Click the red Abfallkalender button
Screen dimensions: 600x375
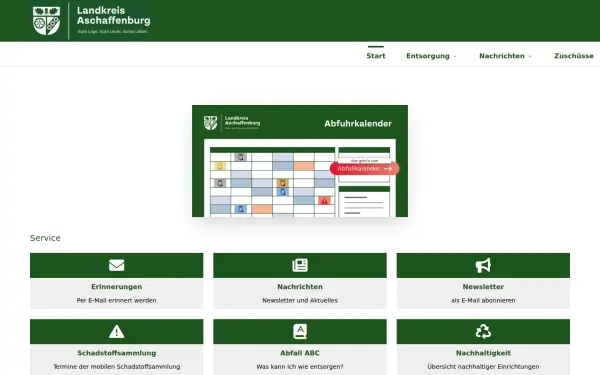click(364, 168)
